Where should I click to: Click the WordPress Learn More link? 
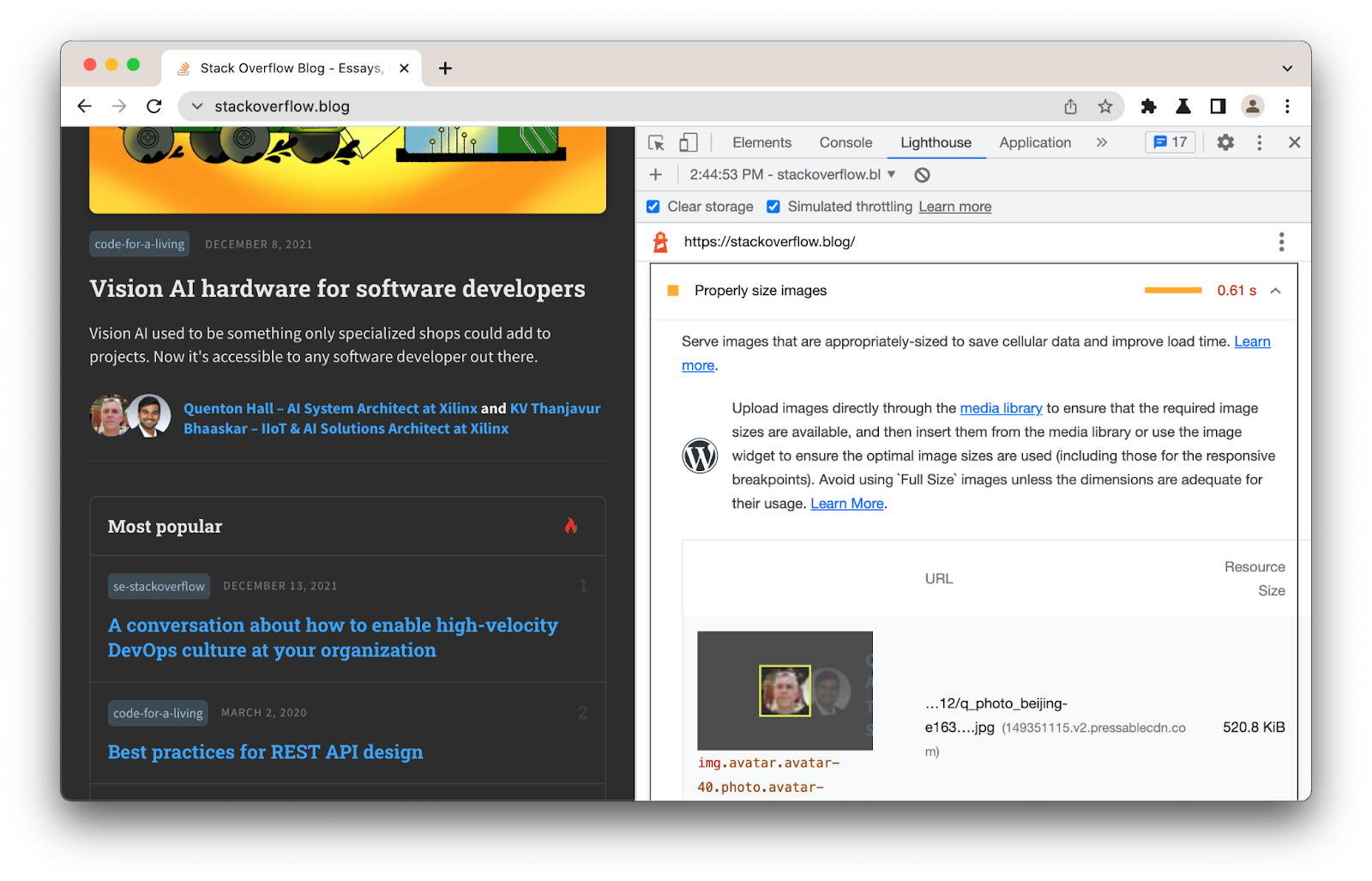[x=847, y=504]
